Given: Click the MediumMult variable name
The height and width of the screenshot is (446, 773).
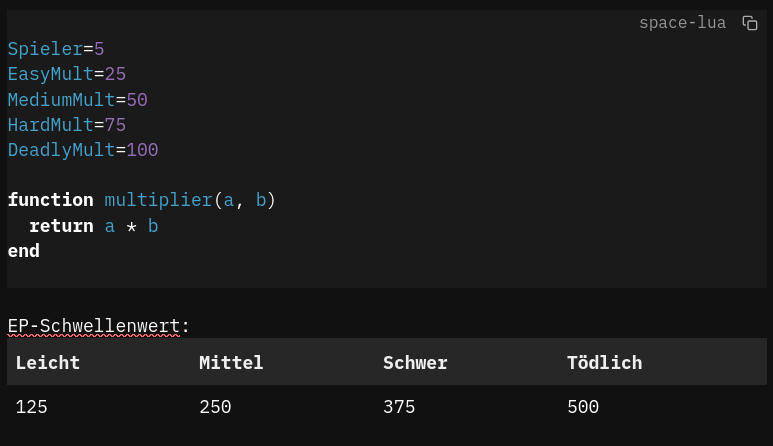Looking at the screenshot, I should 61,100.
